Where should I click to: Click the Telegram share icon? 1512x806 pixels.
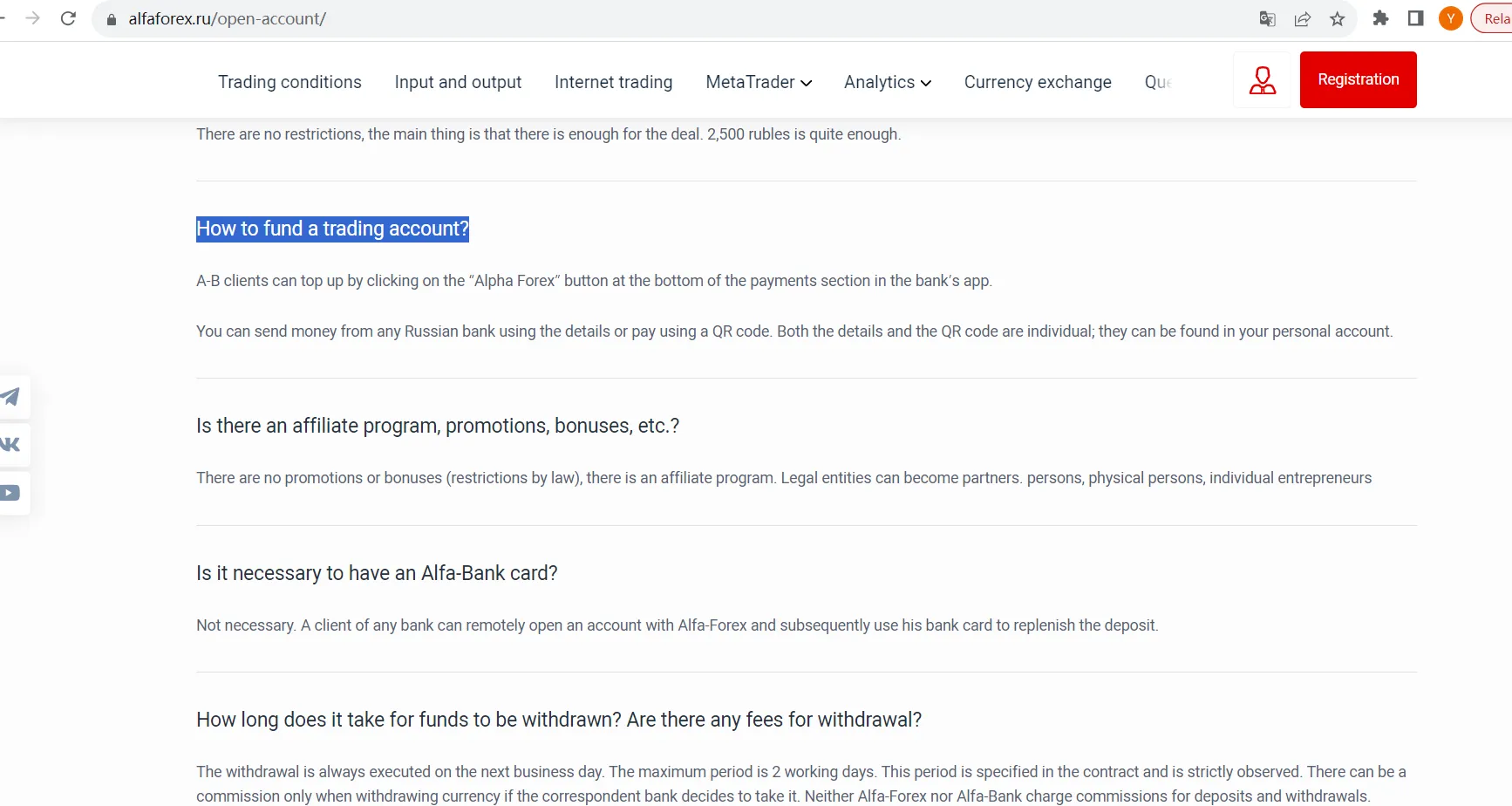[10, 397]
